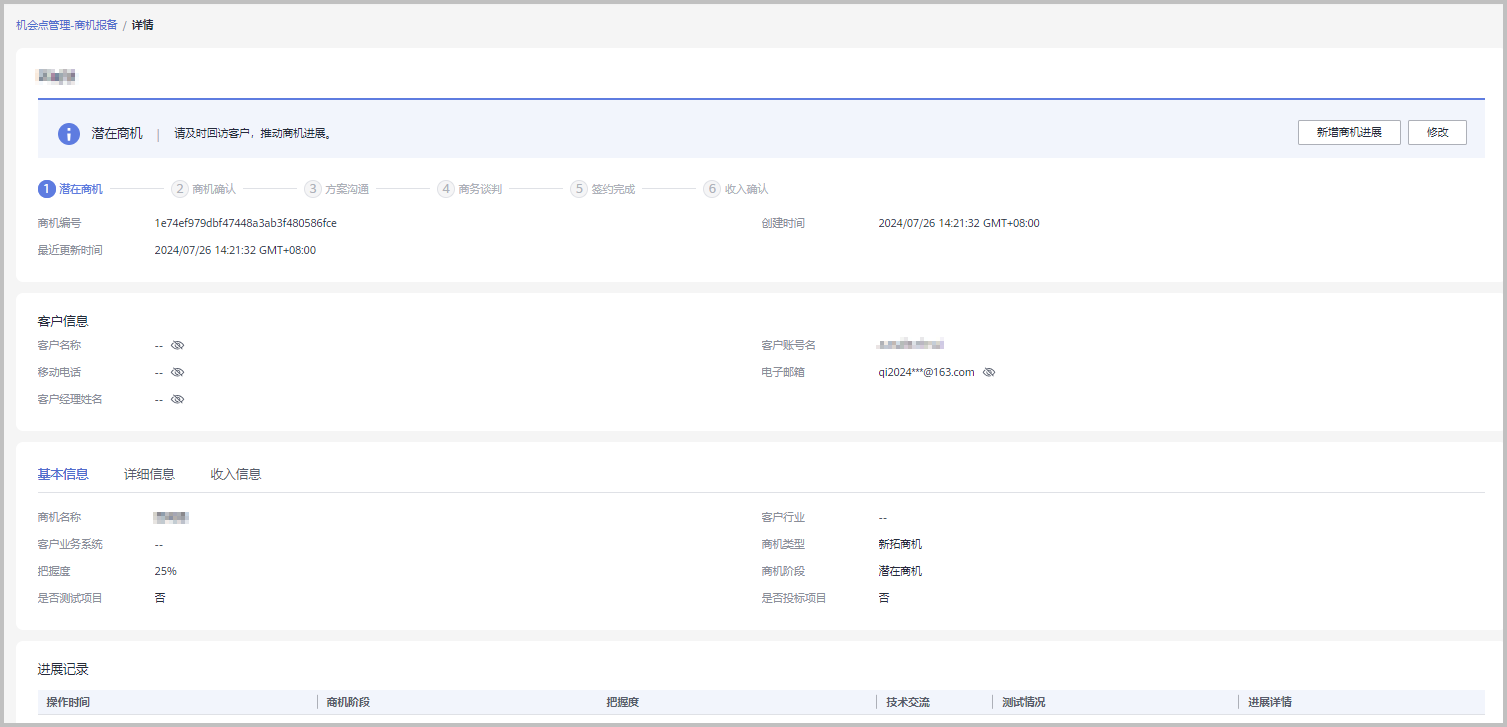Toggle visibility of 客户经理姓名

pos(178,399)
